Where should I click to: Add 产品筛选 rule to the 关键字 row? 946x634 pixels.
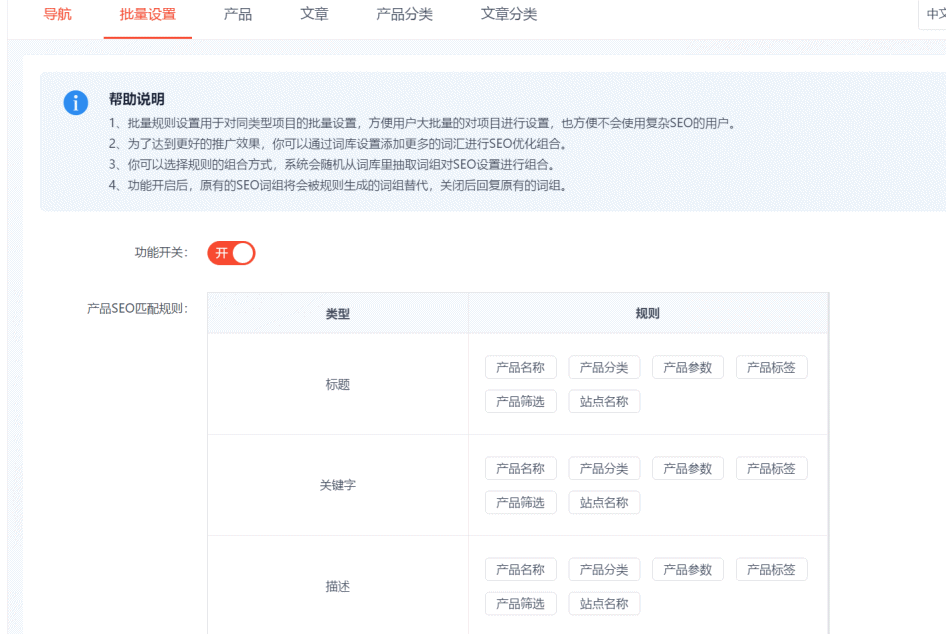(x=520, y=502)
